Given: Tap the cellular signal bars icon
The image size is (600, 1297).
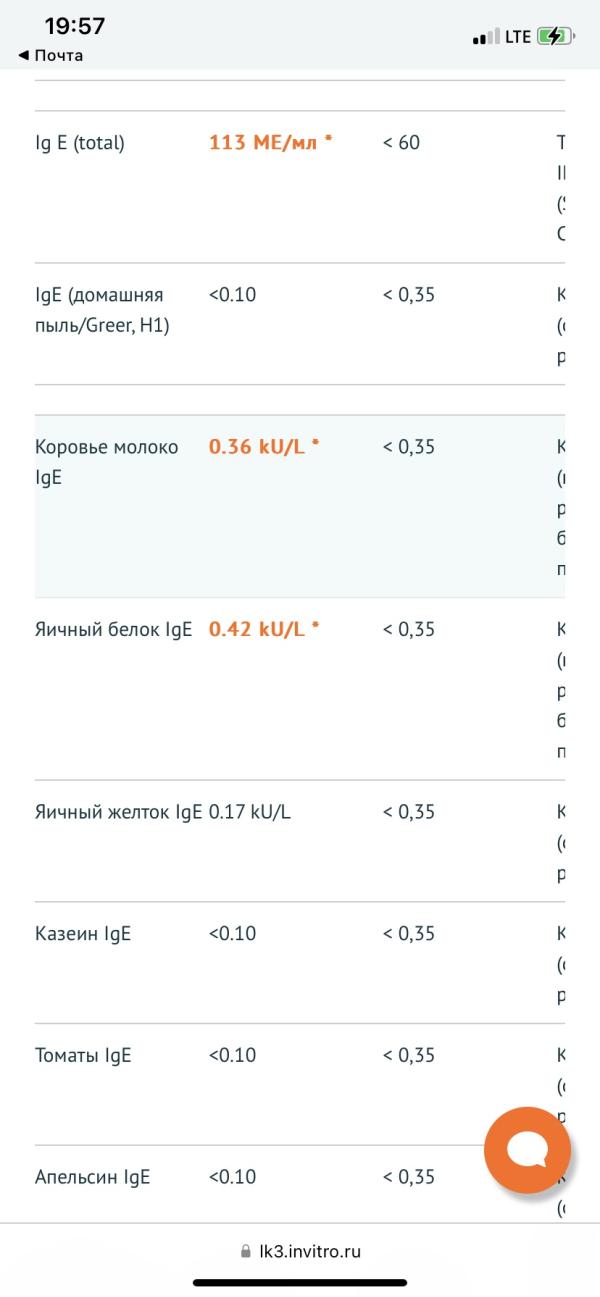Looking at the screenshot, I should coord(486,37).
